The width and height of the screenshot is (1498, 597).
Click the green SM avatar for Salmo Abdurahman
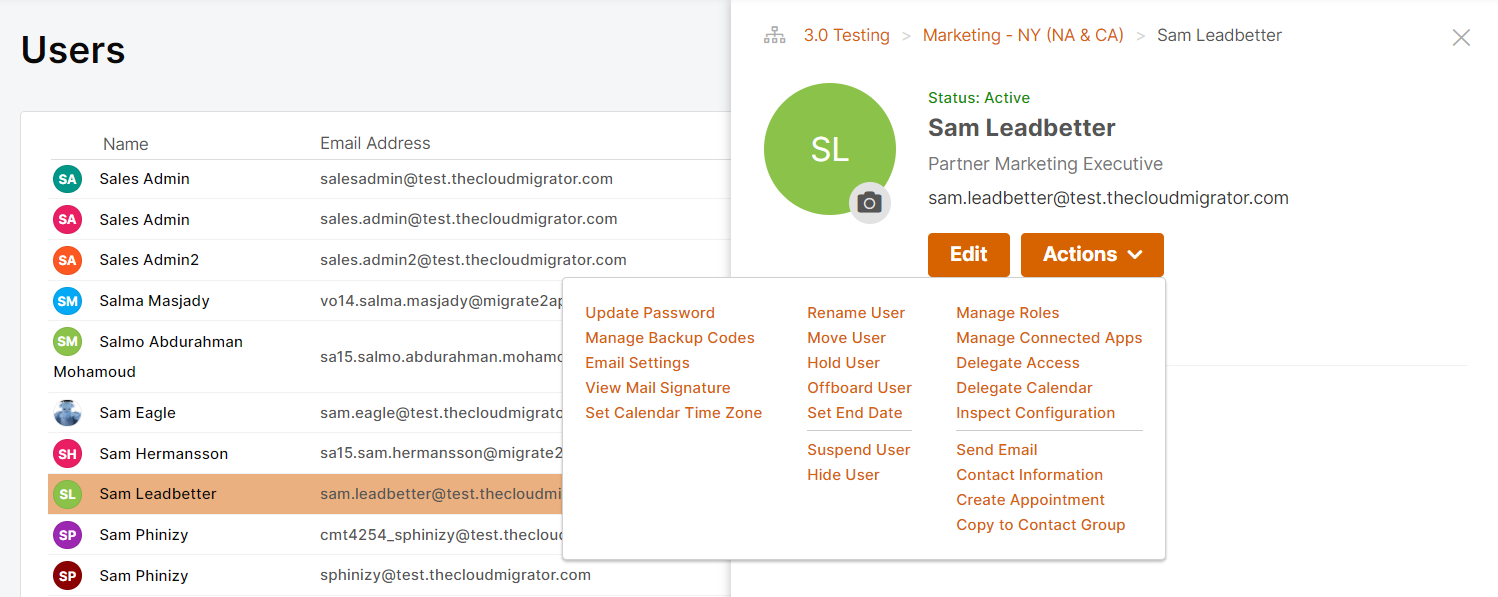pos(67,341)
